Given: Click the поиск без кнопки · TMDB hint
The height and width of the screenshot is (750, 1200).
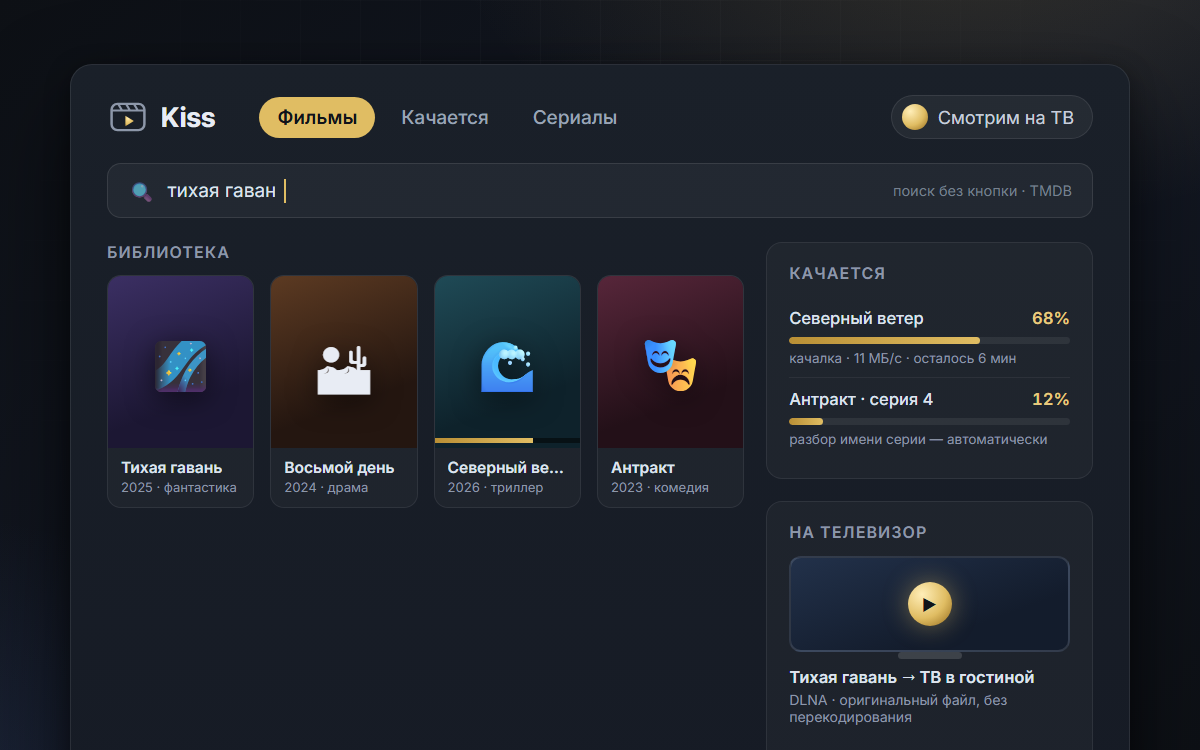Looking at the screenshot, I should tap(982, 190).
